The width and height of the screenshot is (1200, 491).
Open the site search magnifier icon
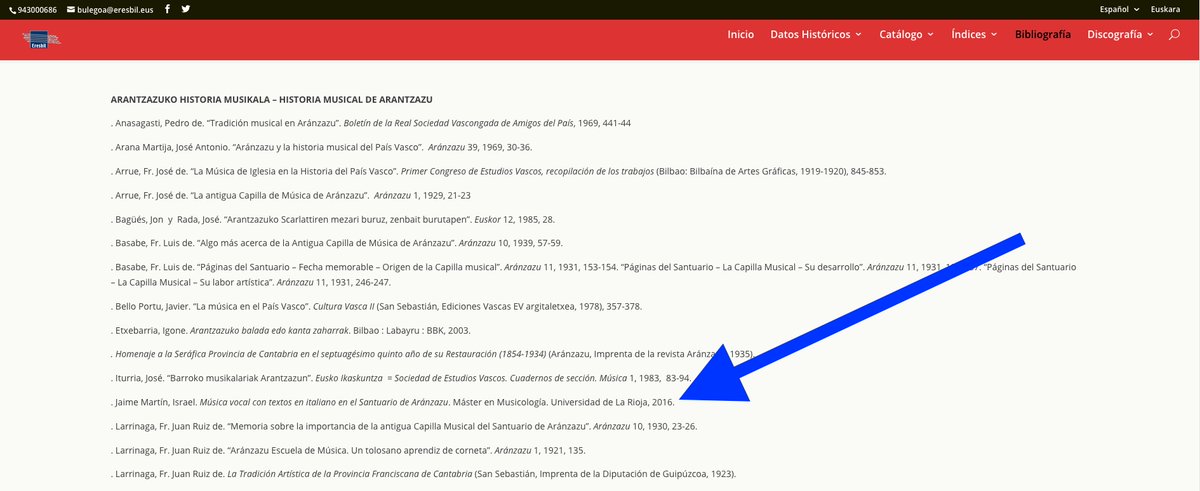[x=1174, y=35]
